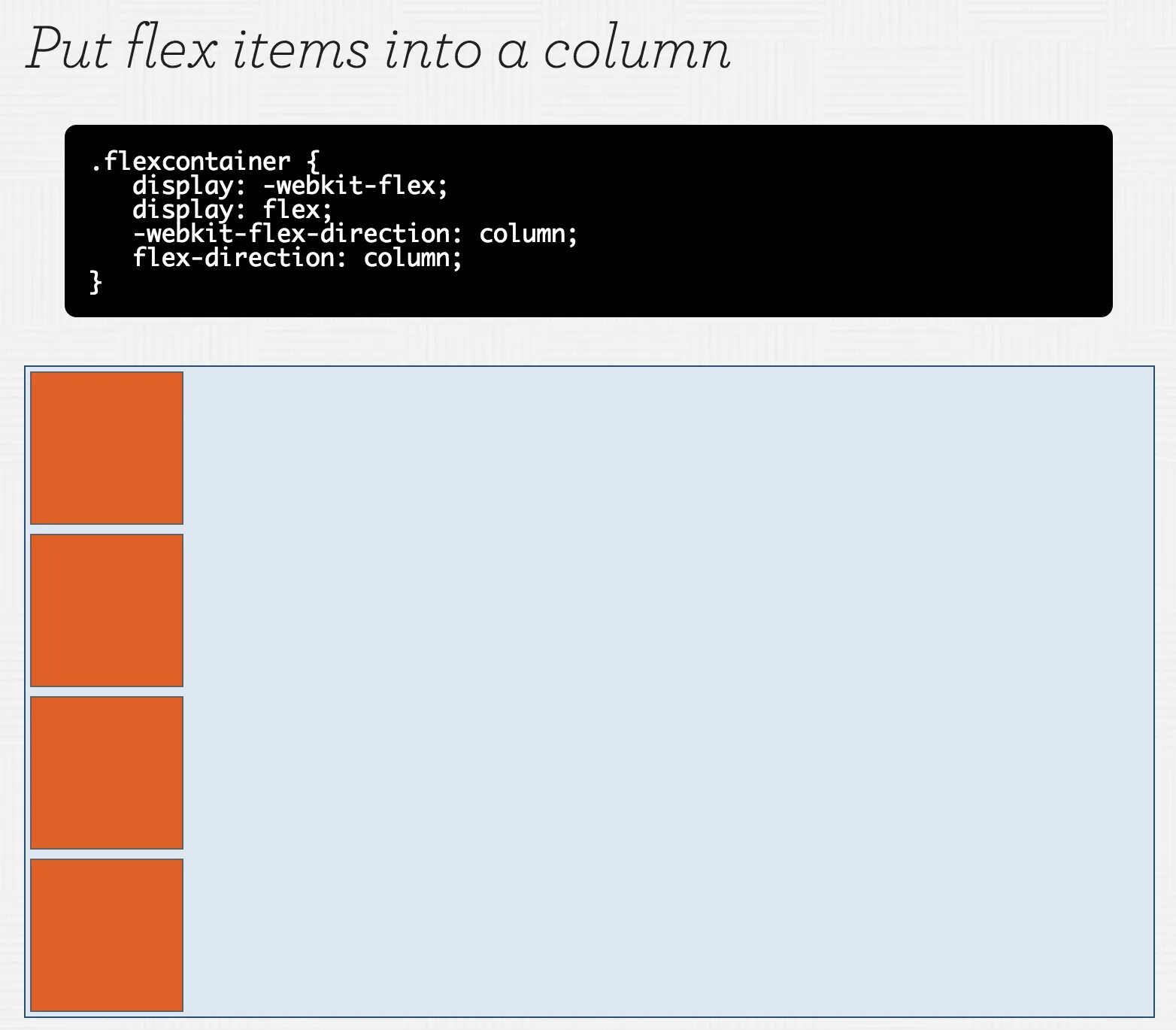Click the word "items" in the heading
This screenshot has width=1176, height=1030.
point(301,50)
